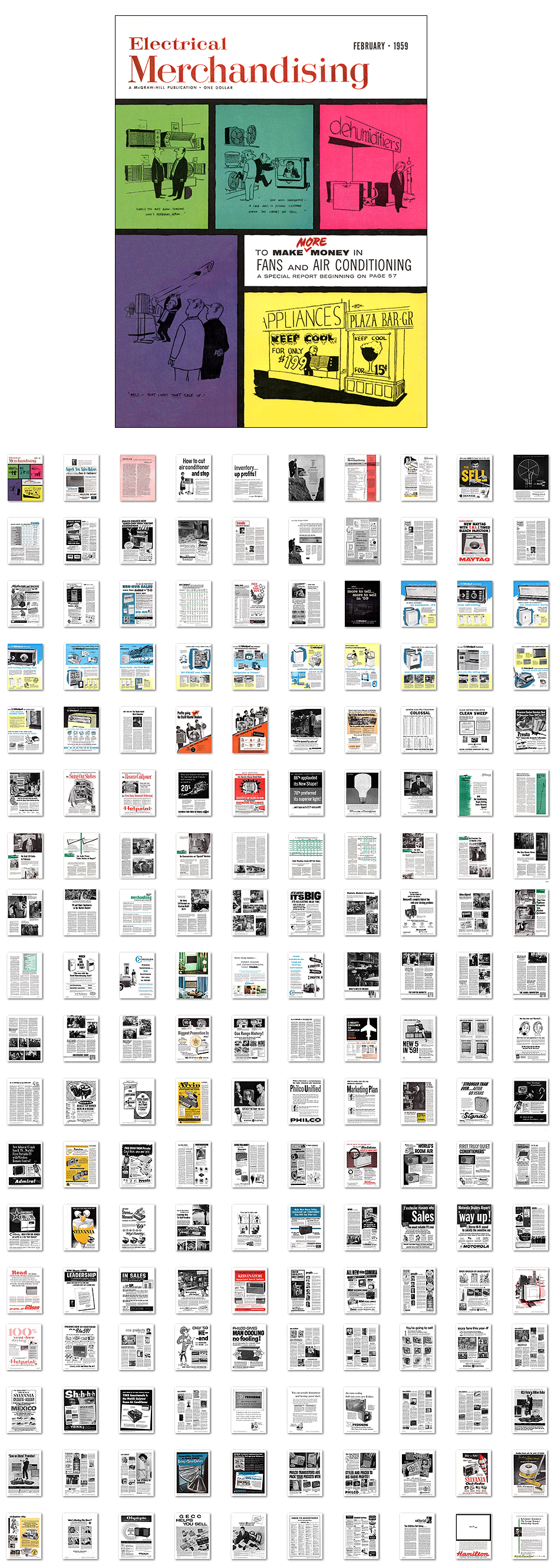Open the 'Profits going for R&M-Hunter Dealers' page

click(194, 730)
